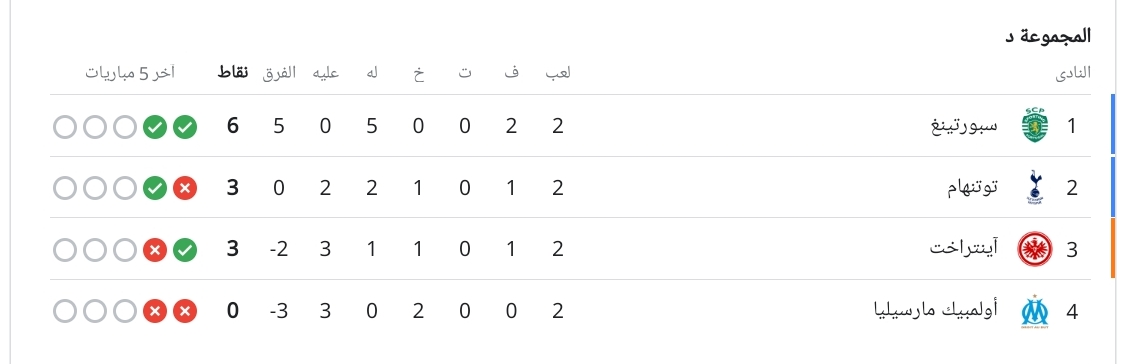
Task: Click Tottenham's green win checkmark icon
Action: coord(155,188)
